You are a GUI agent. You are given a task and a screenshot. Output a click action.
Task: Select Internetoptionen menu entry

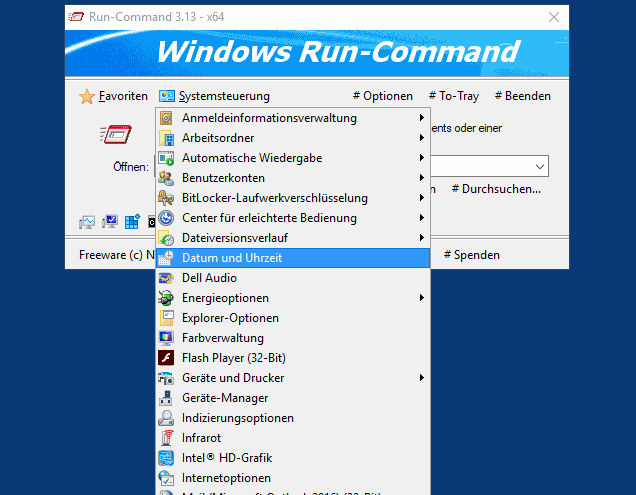pyautogui.click(x=293, y=478)
